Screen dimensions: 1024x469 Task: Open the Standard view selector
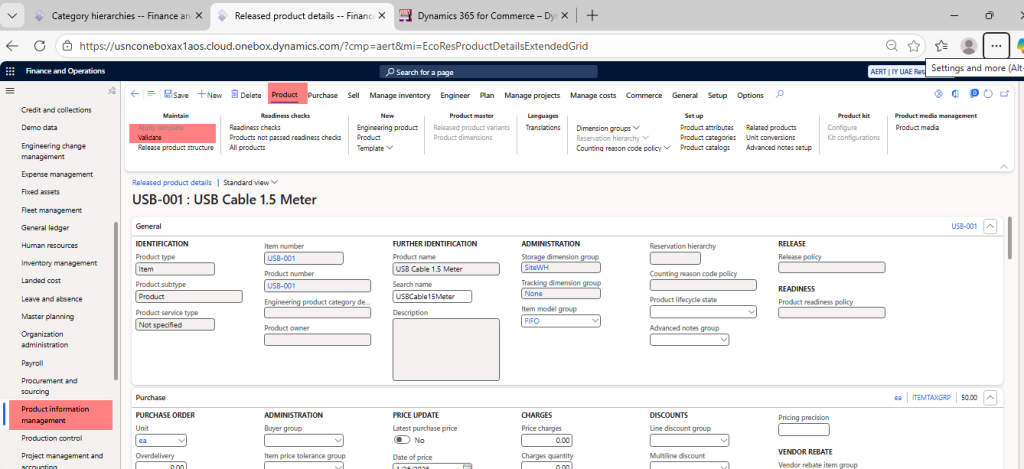point(250,183)
